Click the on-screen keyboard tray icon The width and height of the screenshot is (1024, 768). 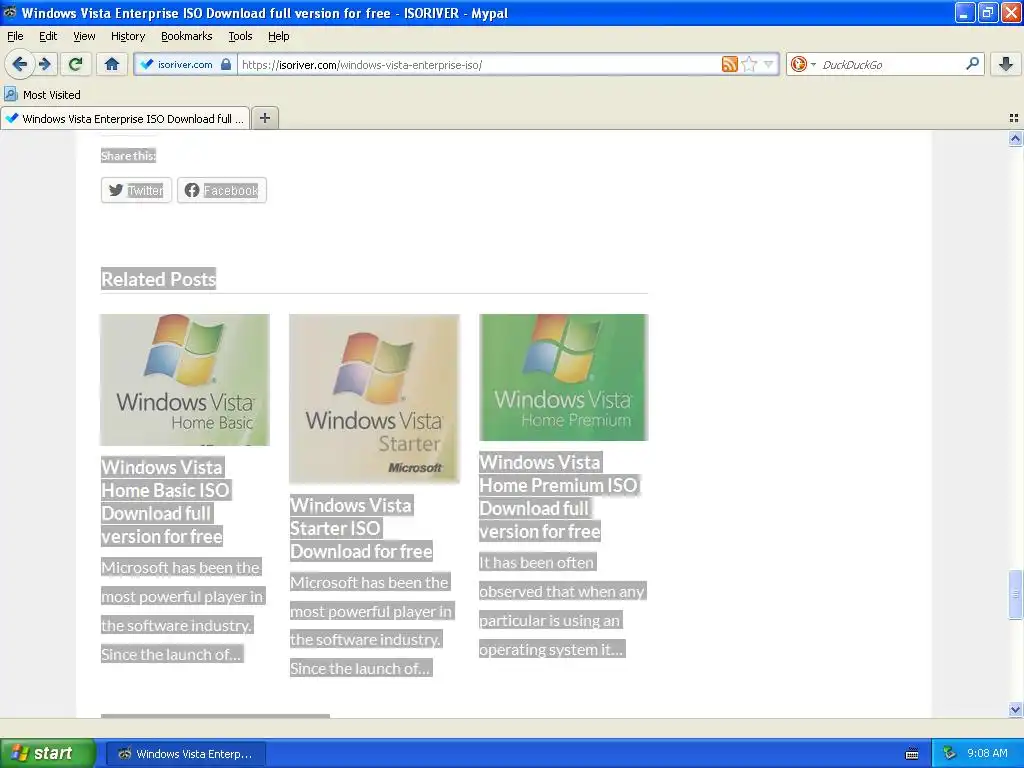912,754
